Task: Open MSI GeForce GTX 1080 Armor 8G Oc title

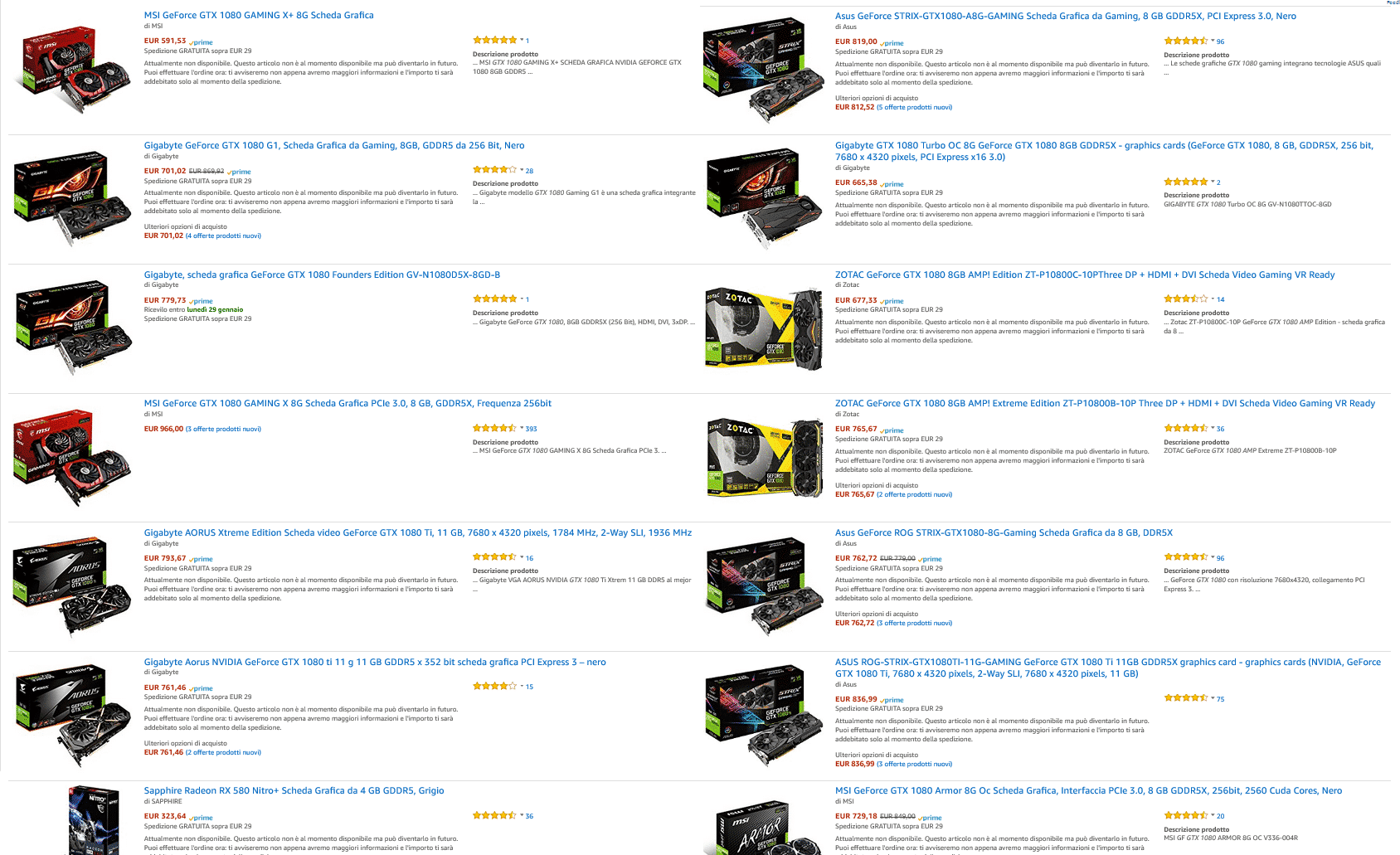Action: coord(1088,790)
